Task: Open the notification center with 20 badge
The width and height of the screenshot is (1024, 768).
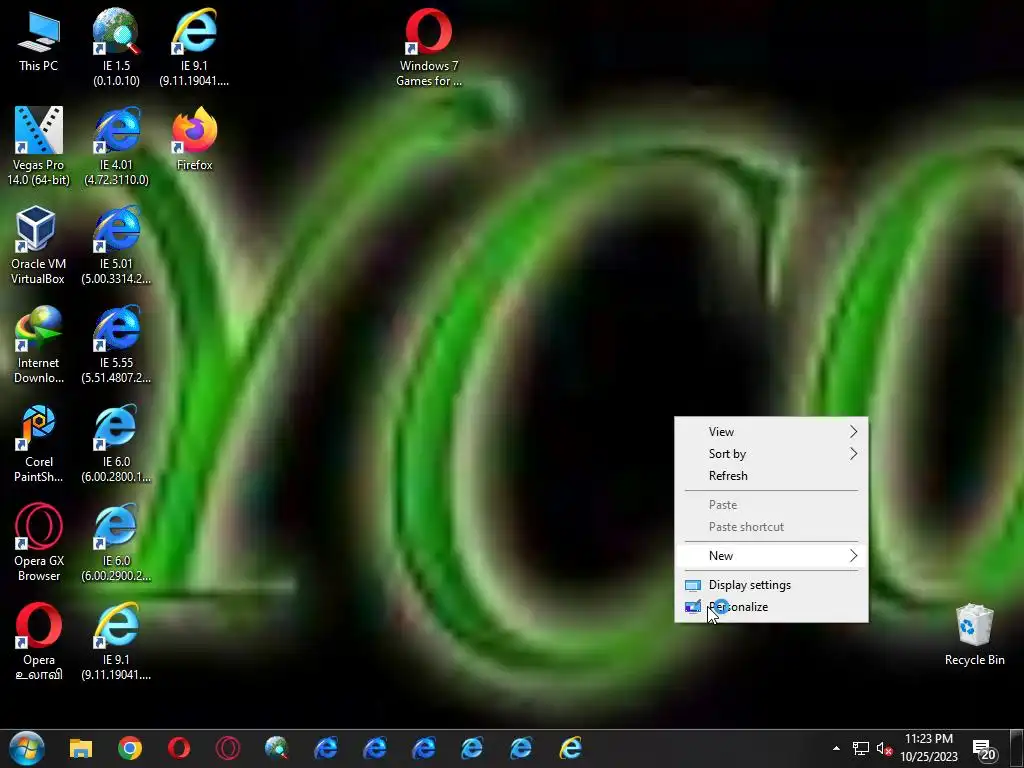Action: click(984, 749)
